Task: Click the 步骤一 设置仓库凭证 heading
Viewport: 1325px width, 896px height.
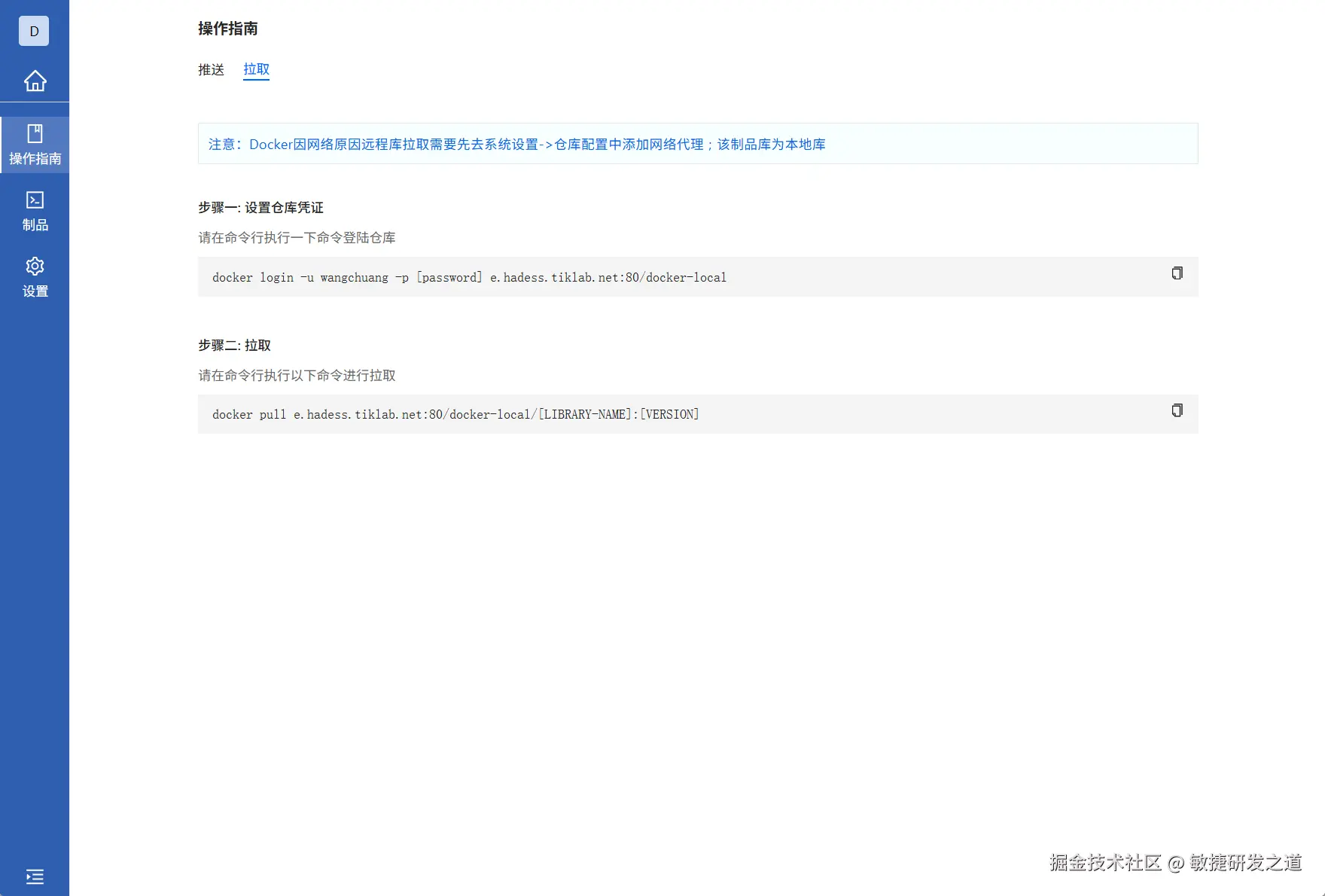Action: (x=260, y=208)
